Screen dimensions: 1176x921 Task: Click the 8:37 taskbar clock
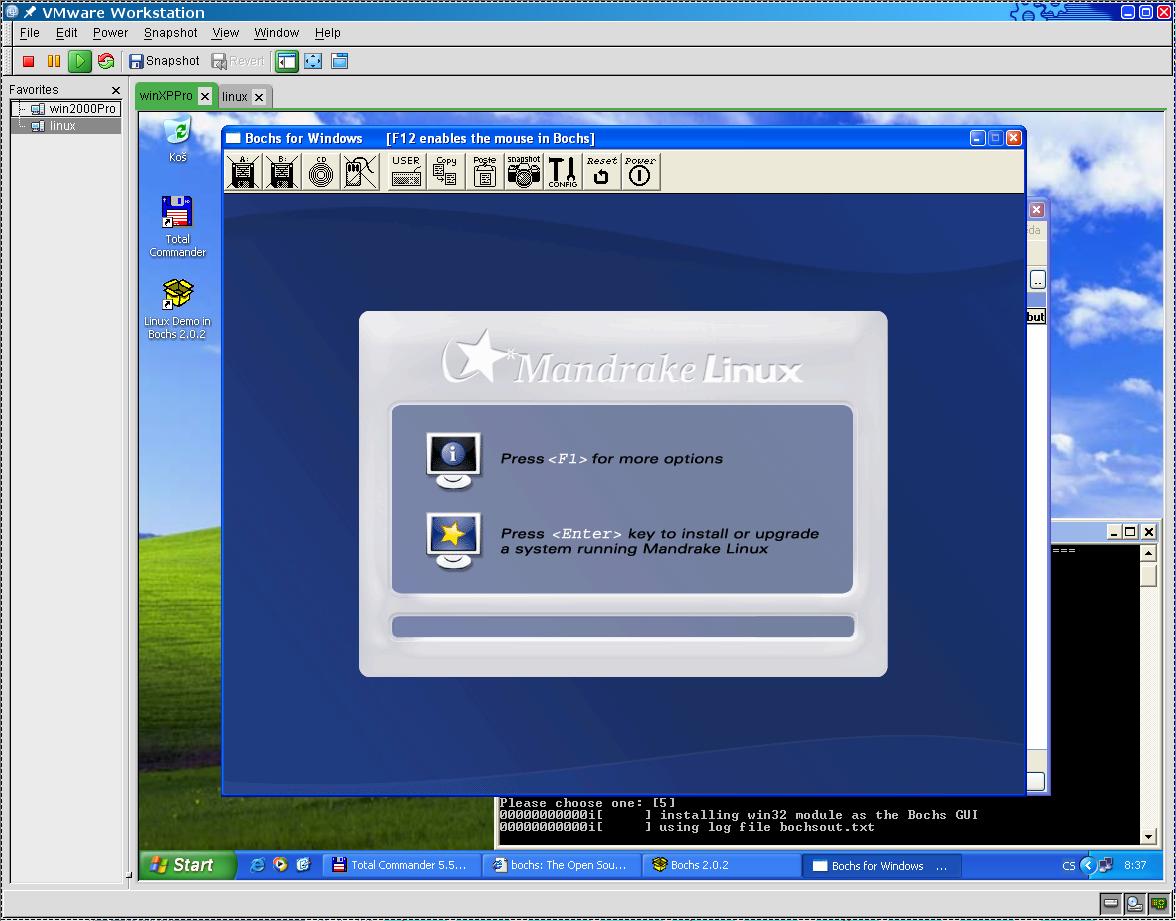1135,866
